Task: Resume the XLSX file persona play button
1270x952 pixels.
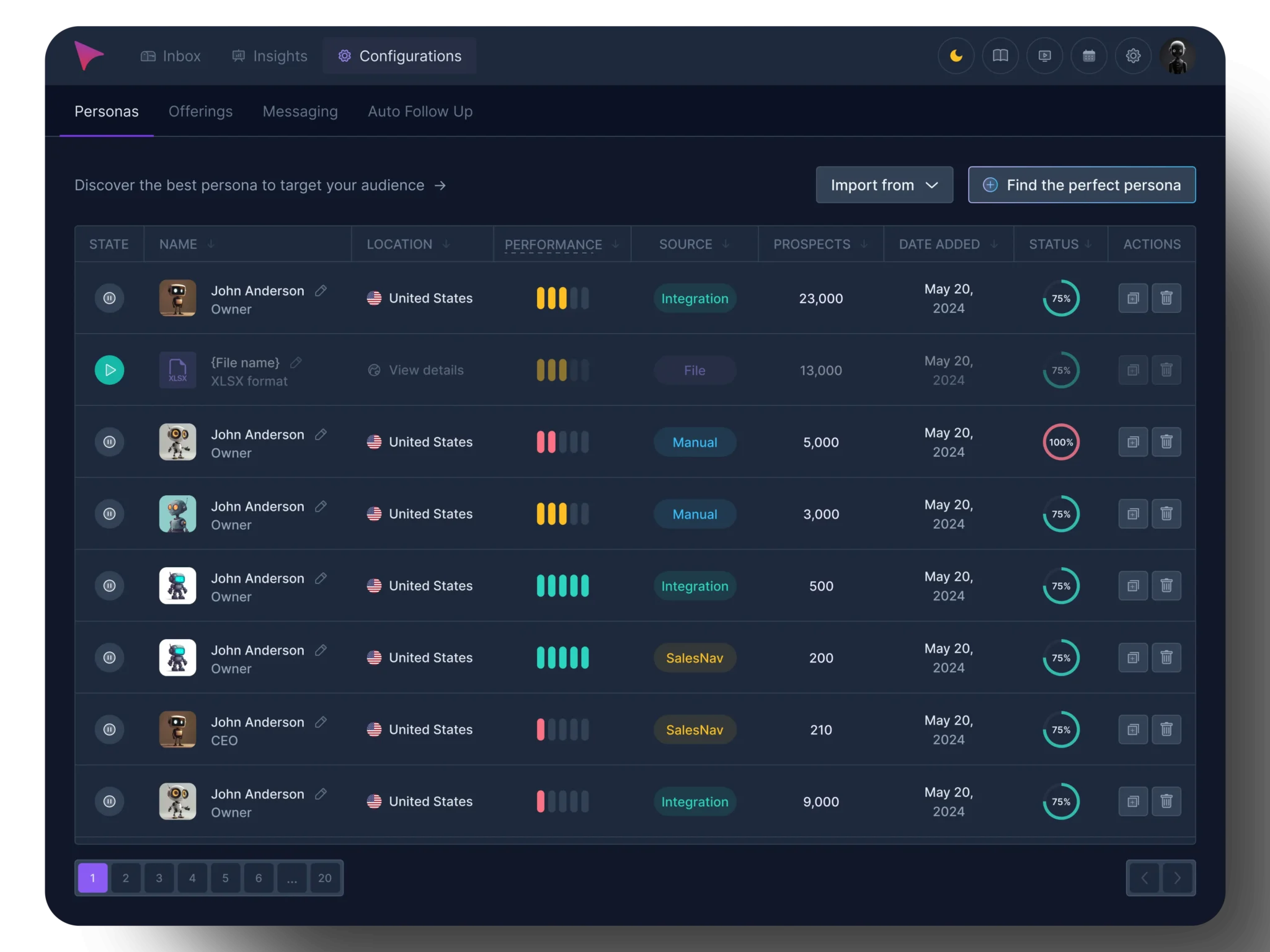Action: click(110, 370)
